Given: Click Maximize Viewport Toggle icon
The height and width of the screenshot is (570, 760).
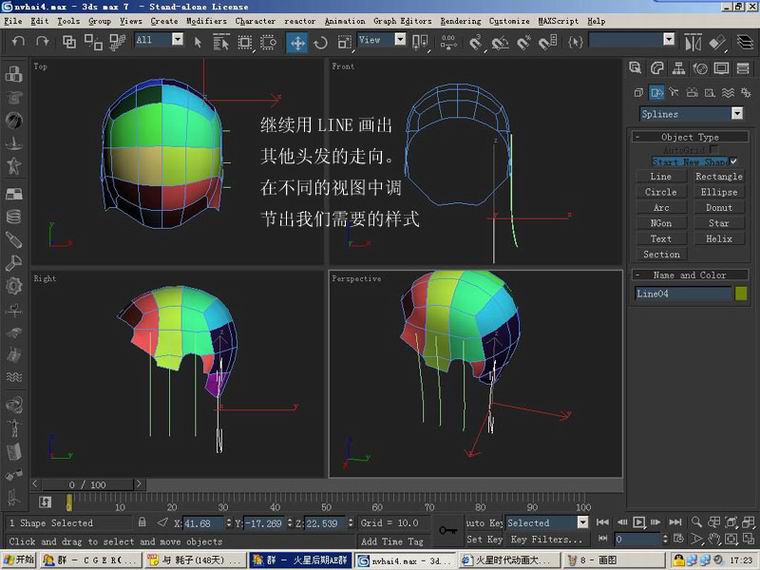Looking at the screenshot, I should 748,538.
